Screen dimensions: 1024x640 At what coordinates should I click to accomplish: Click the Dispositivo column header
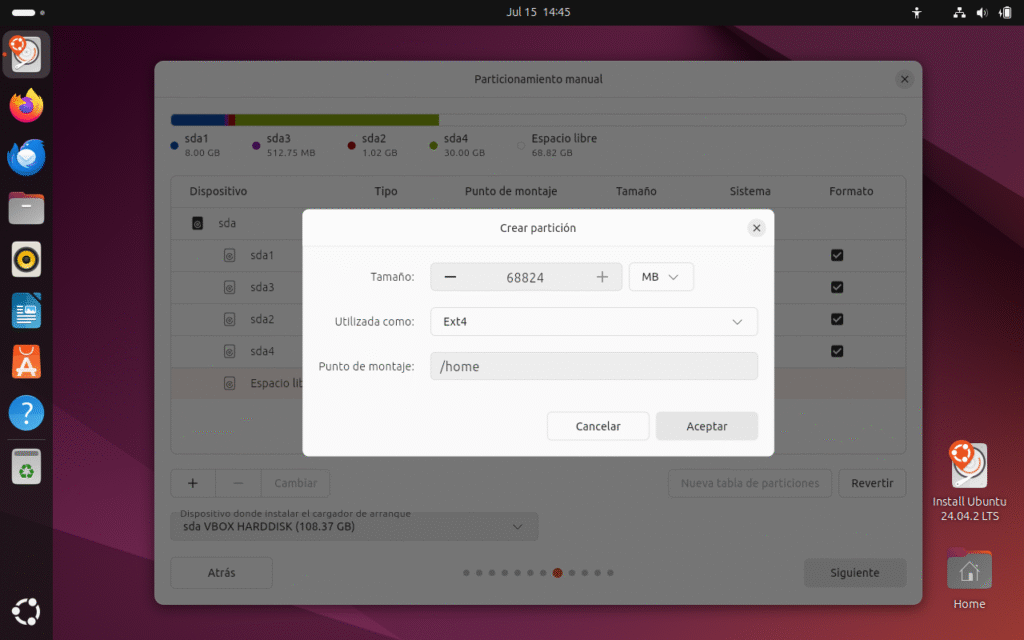[218, 191]
